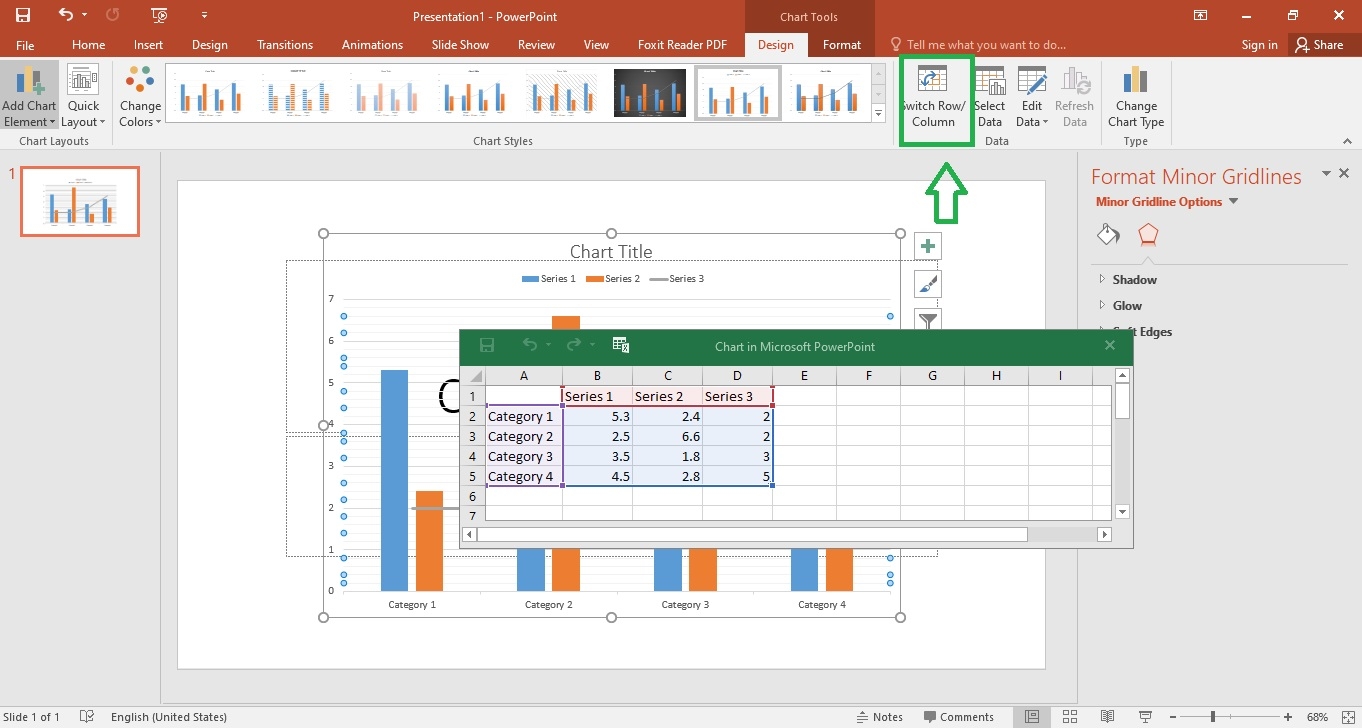Click Change Chart Type

pyautogui.click(x=1136, y=97)
